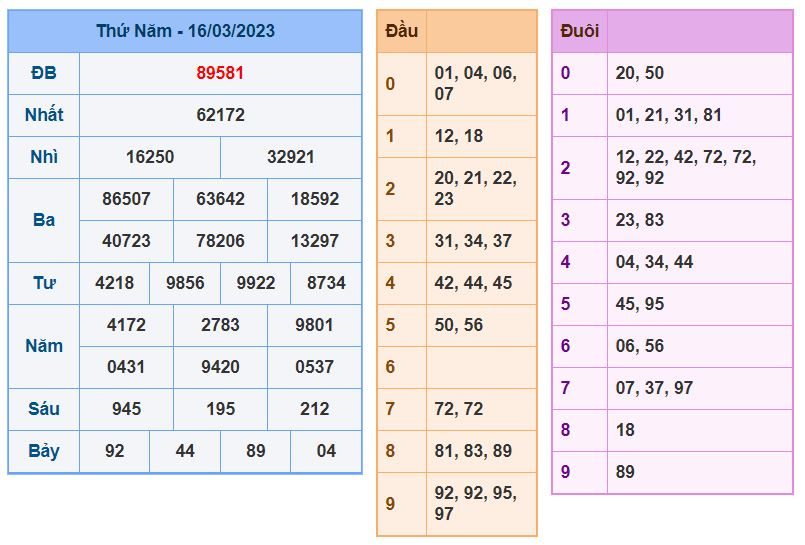Select third prize number 13297

tap(315, 241)
